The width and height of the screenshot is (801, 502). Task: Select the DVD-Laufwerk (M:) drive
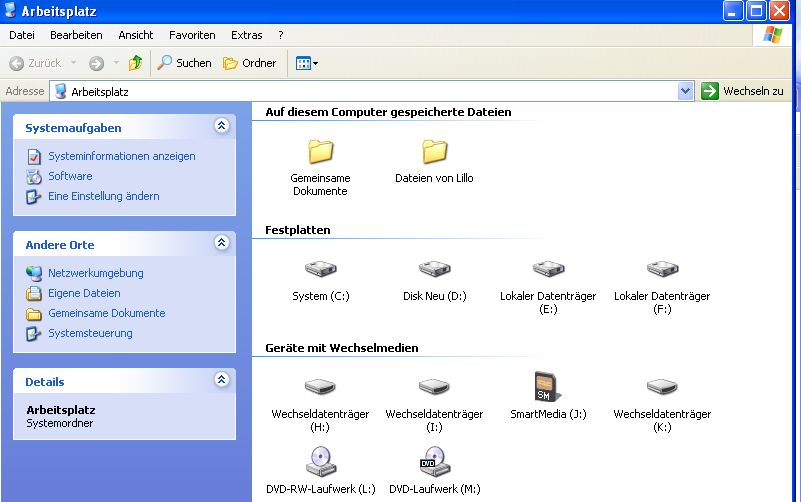pyautogui.click(x=434, y=461)
